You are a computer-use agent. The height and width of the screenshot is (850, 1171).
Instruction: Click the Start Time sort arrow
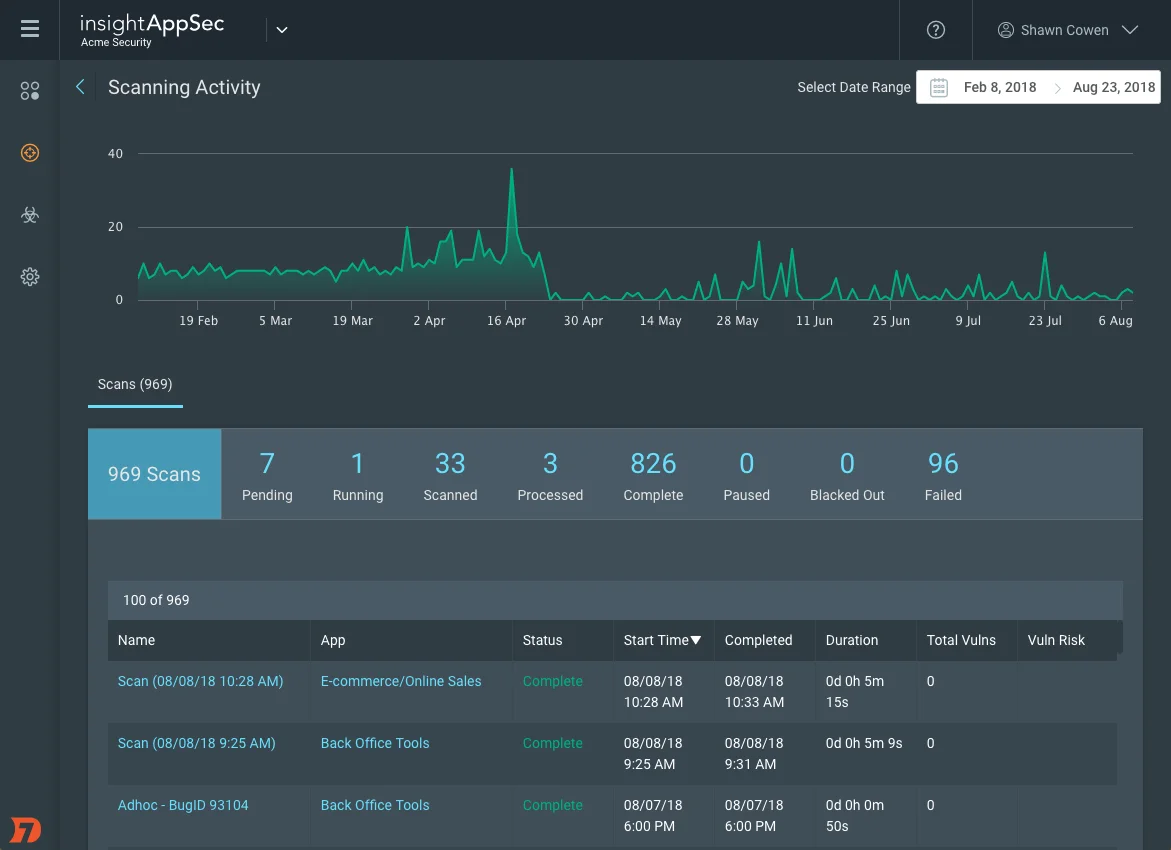tap(695, 640)
